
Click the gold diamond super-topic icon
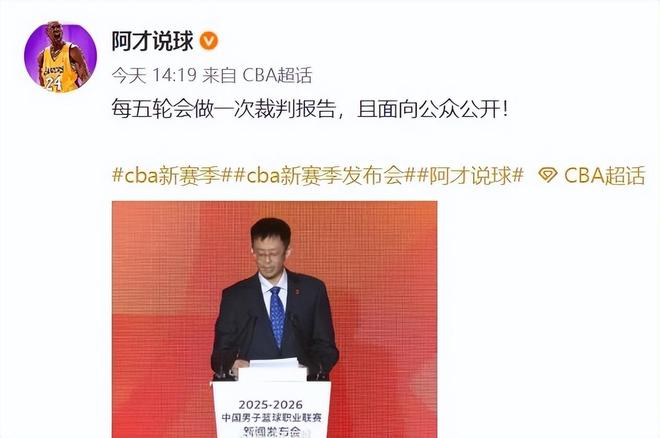click(548, 175)
